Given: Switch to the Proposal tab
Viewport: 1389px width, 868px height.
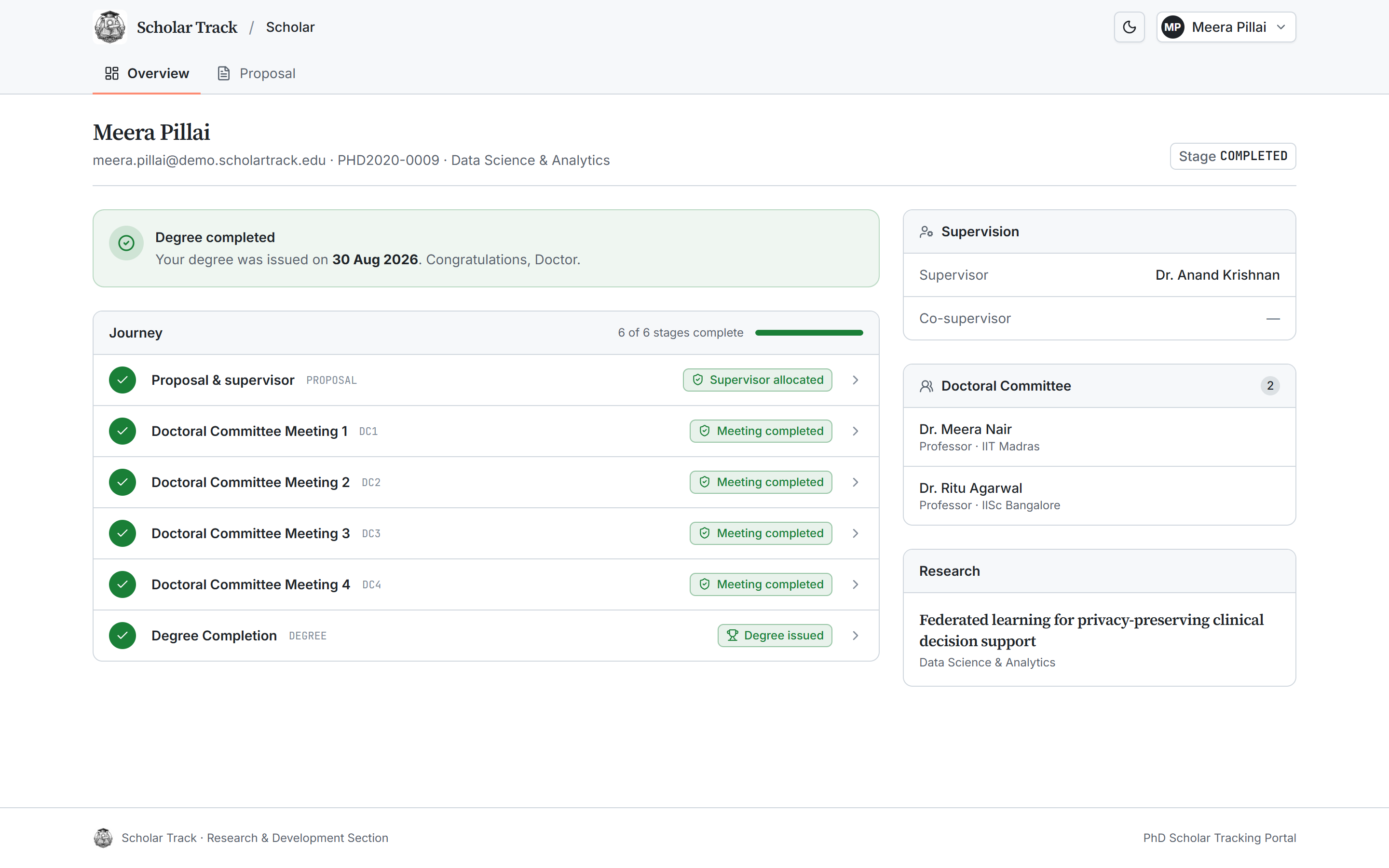Looking at the screenshot, I should (257, 73).
